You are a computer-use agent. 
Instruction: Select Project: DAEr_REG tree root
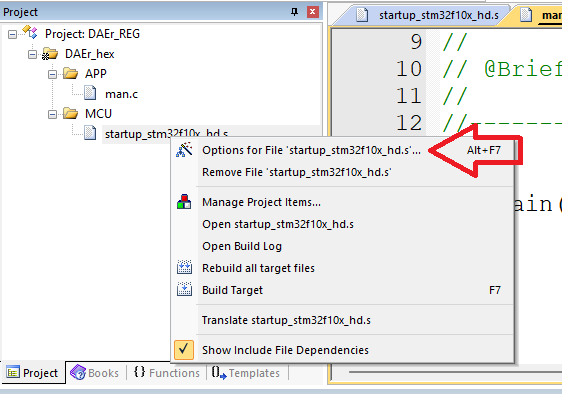[92, 34]
